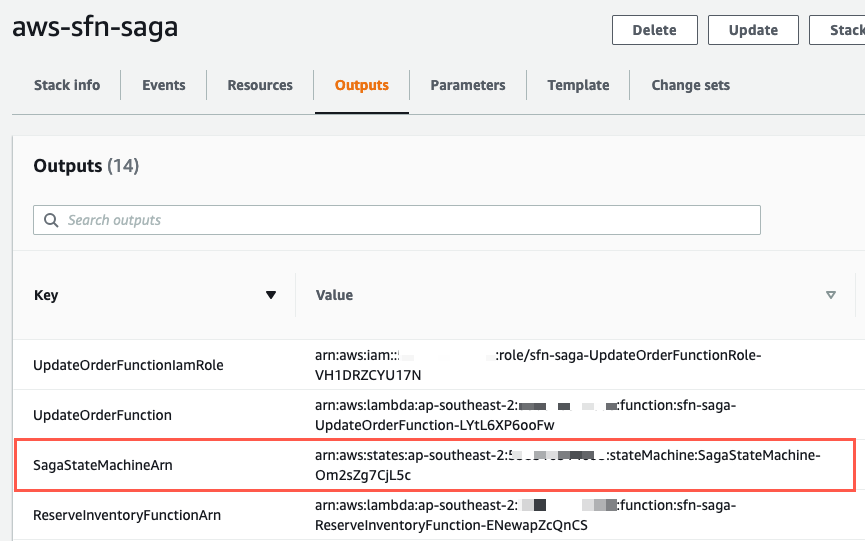Click the UpdateOrderFunctionRole ARN value
Screen dimensions: 865x541
(538, 365)
